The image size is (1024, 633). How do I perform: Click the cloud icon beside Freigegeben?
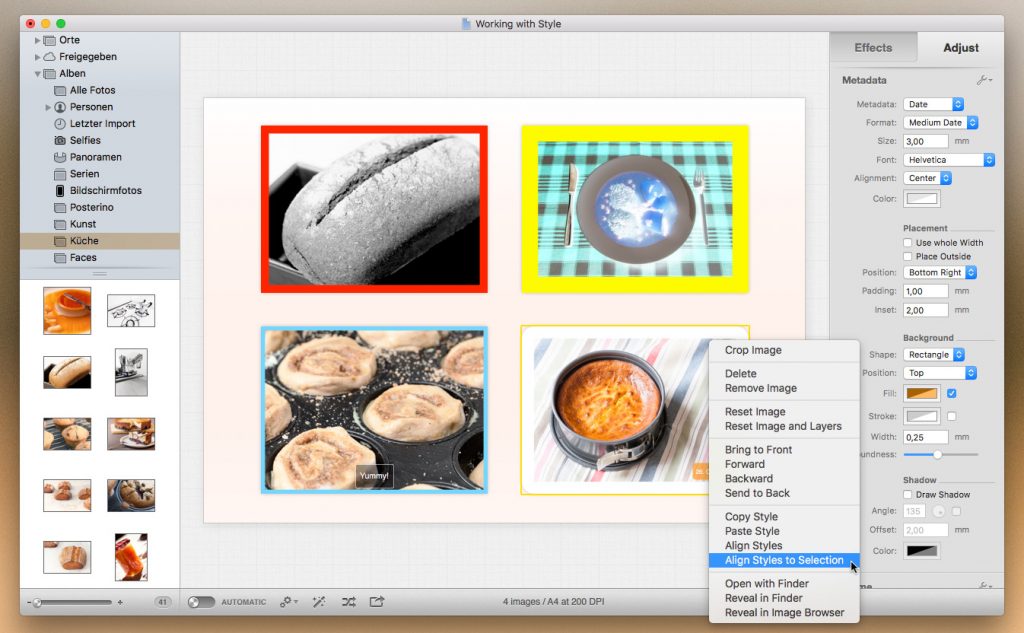click(49, 57)
